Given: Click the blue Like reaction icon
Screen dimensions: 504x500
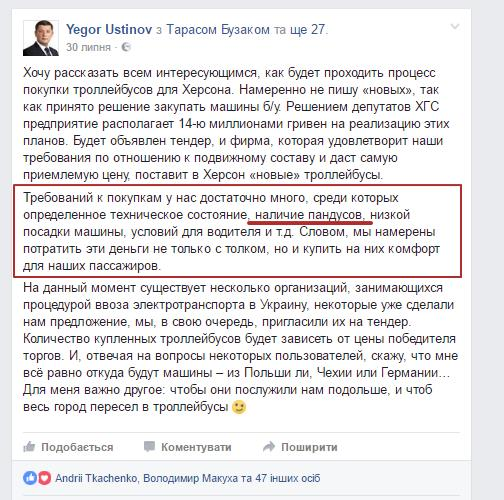Looking at the screenshot, I should (x=30, y=478).
